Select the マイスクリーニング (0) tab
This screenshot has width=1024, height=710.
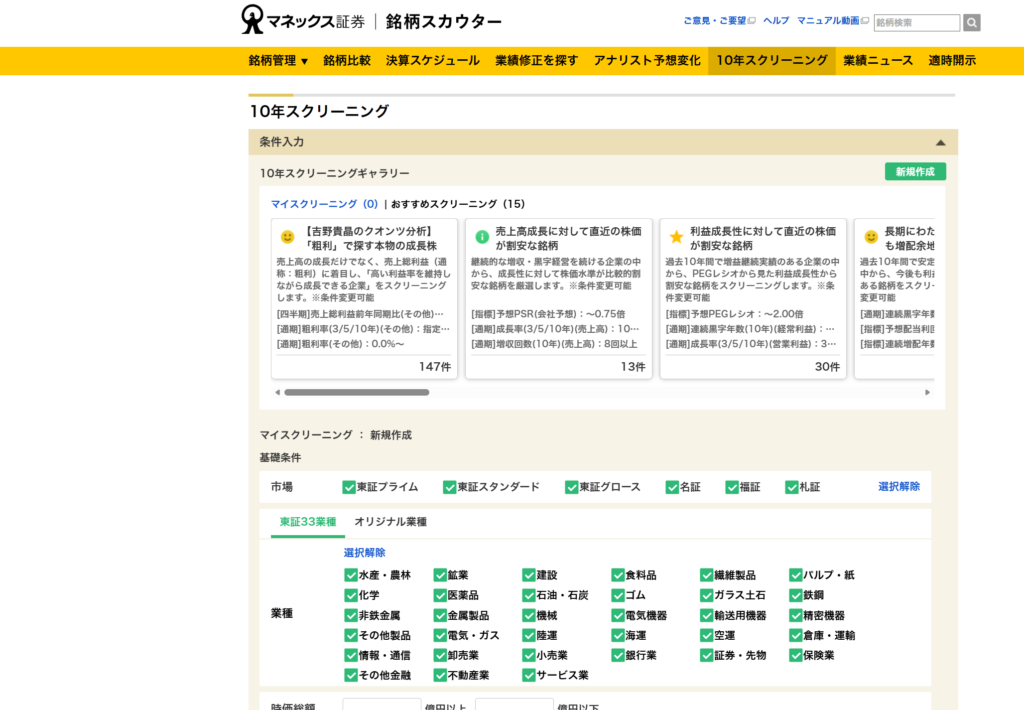(x=325, y=204)
